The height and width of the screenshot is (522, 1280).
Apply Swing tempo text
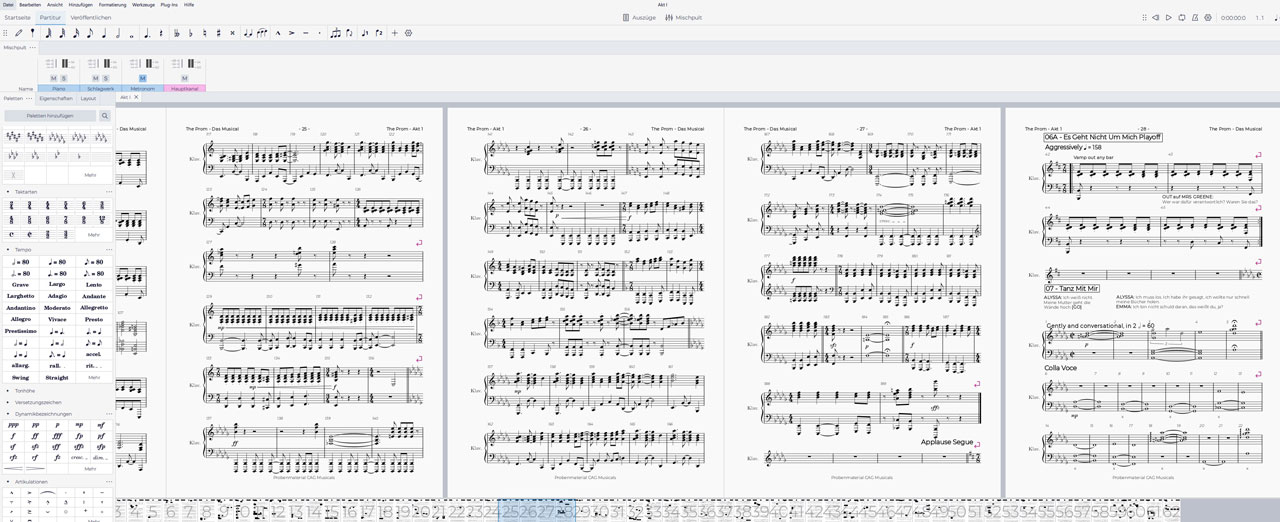coord(20,377)
